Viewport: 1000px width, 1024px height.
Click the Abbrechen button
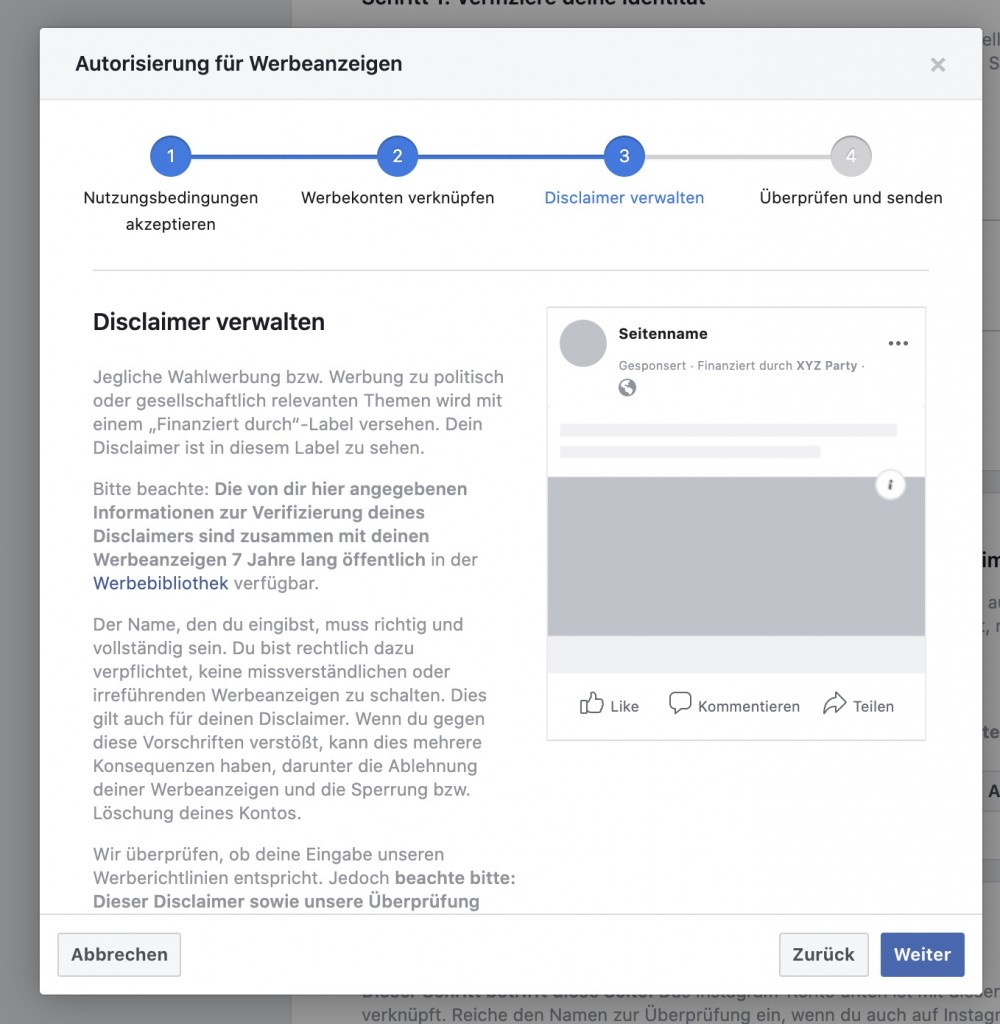click(x=119, y=954)
